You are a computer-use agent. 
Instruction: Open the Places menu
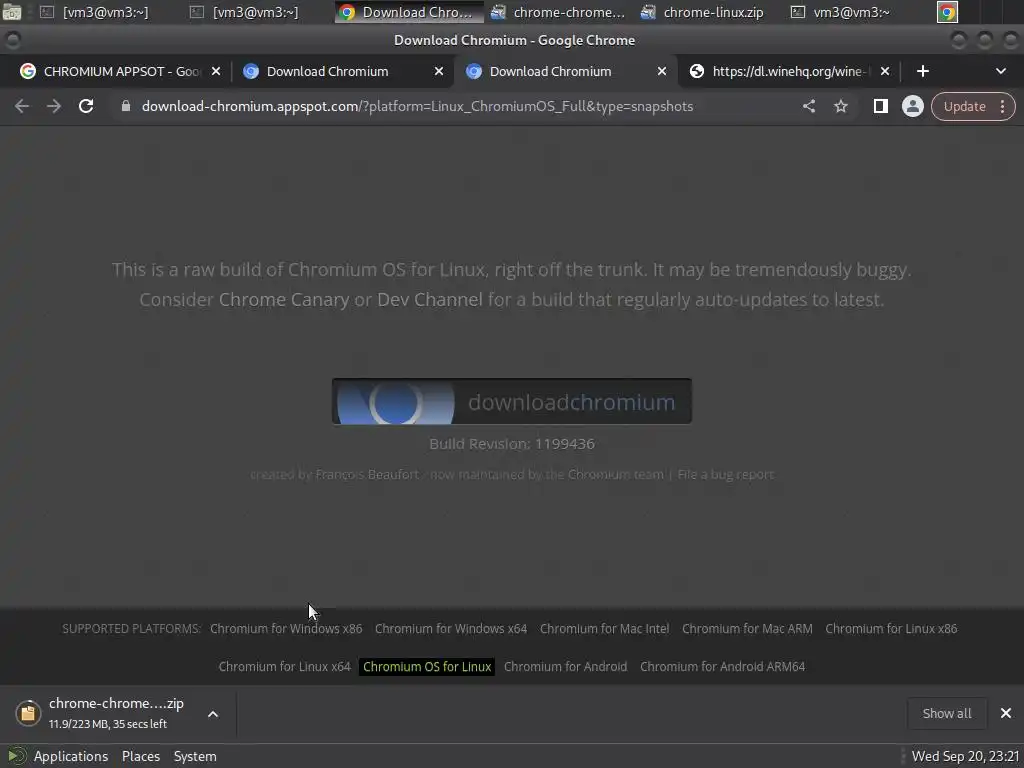tap(140, 756)
